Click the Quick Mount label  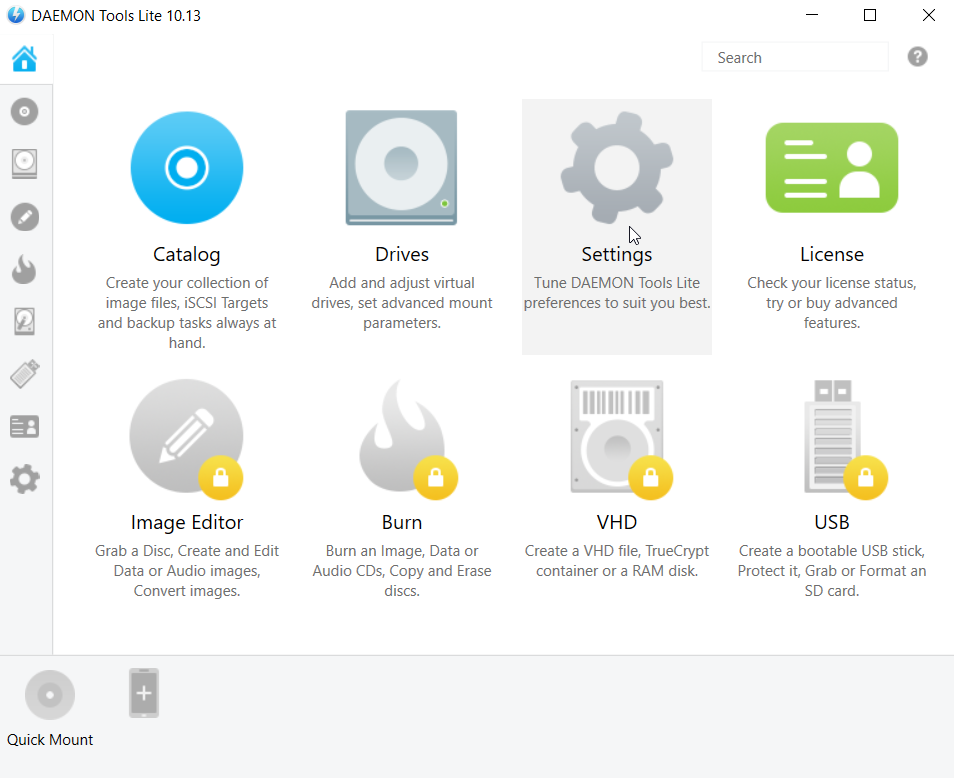pos(50,740)
